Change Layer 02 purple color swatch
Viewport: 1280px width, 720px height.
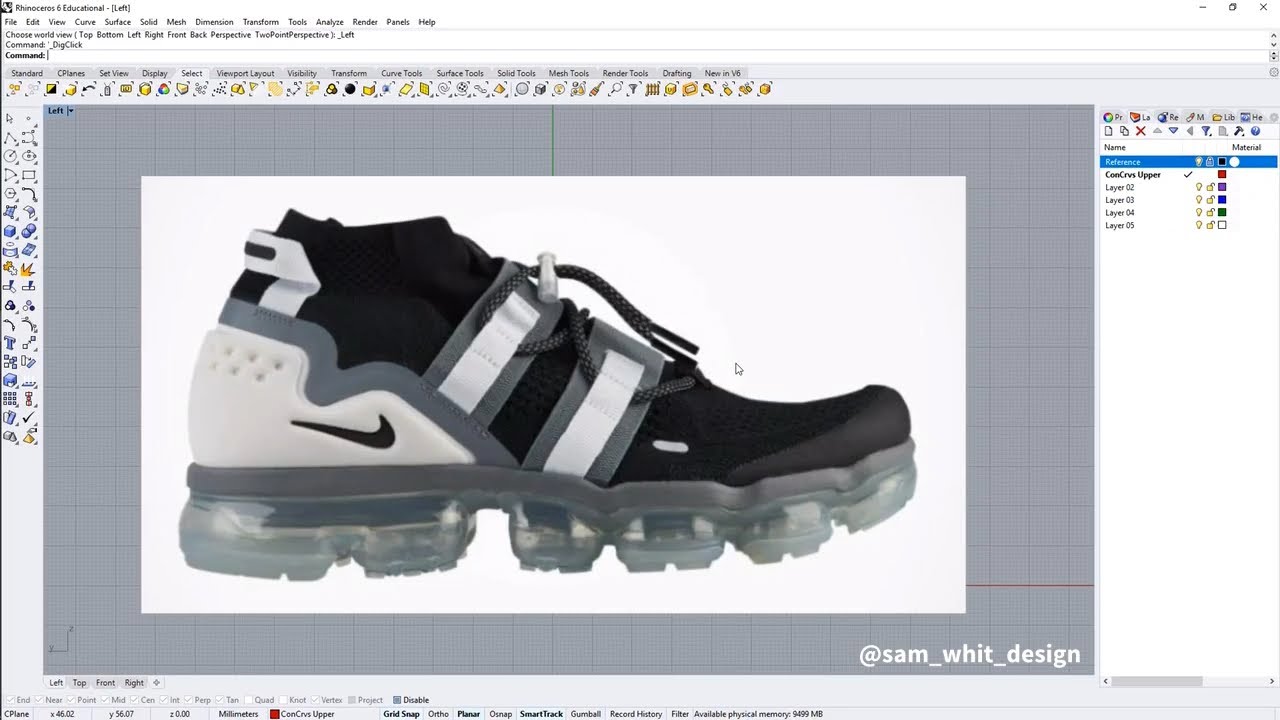[1222, 187]
